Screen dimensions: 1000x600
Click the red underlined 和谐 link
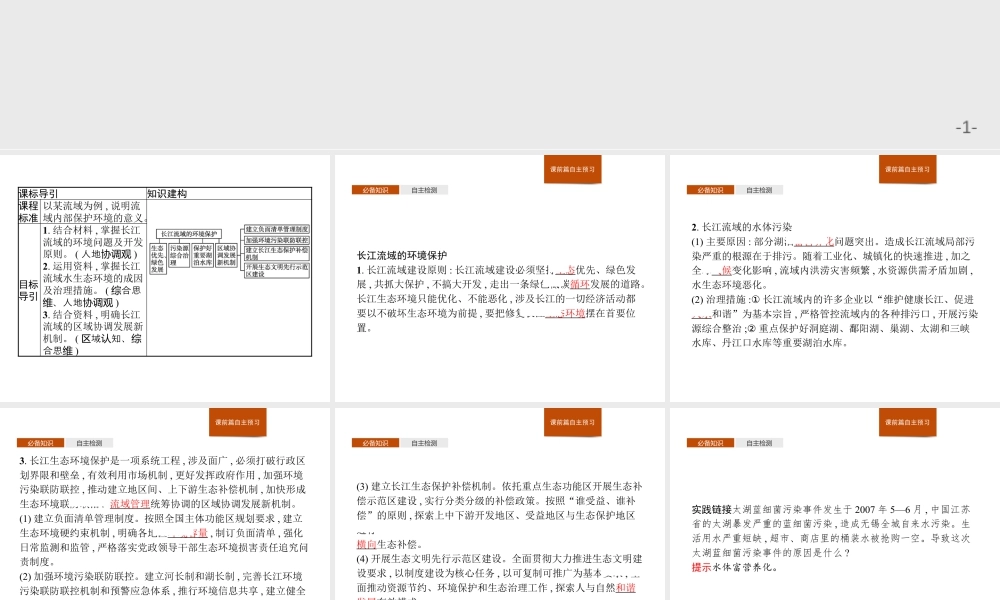click(x=625, y=588)
